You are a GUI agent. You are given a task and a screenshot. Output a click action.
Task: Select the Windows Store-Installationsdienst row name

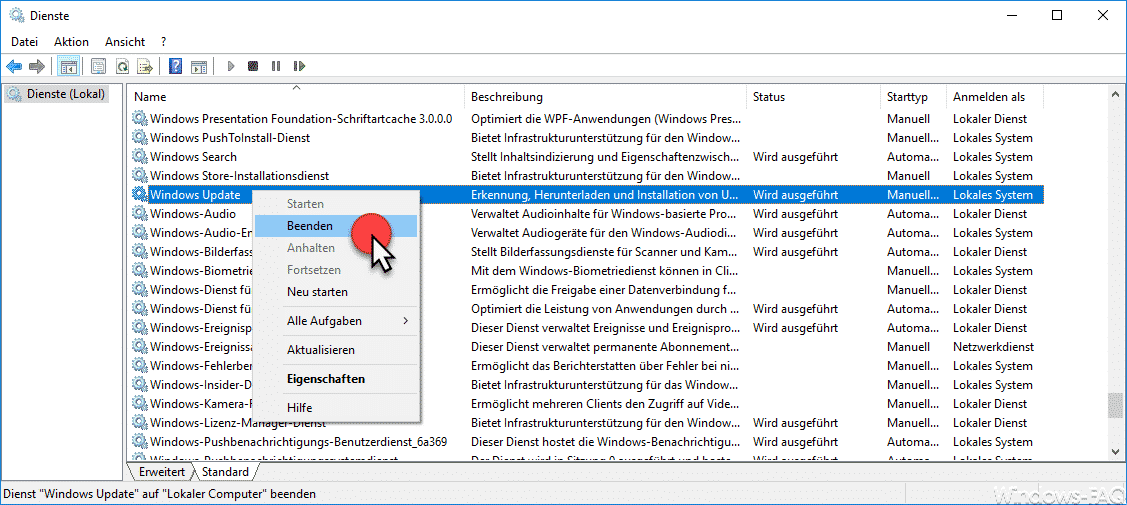[x=239, y=175]
